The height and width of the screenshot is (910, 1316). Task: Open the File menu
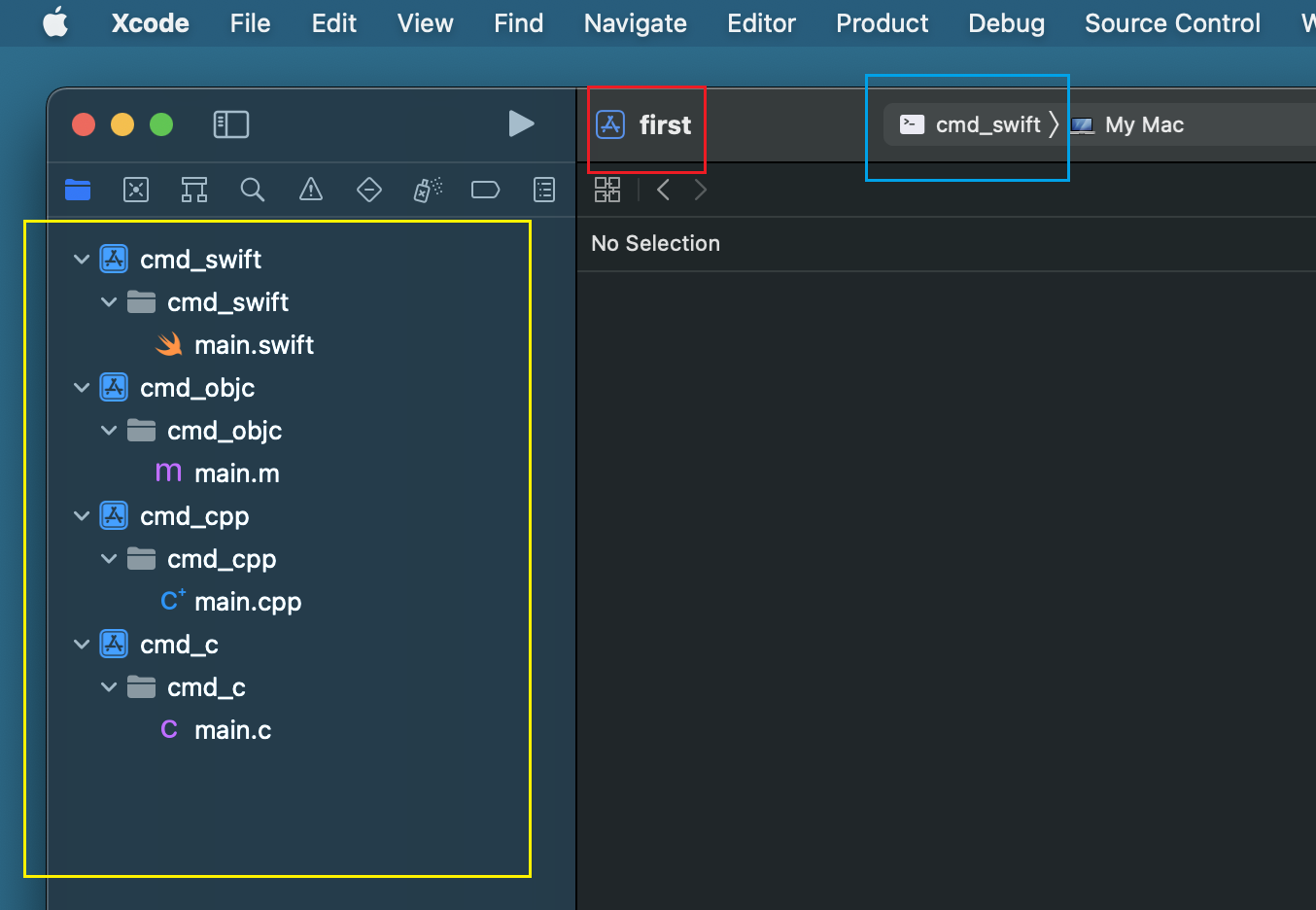pos(250,23)
